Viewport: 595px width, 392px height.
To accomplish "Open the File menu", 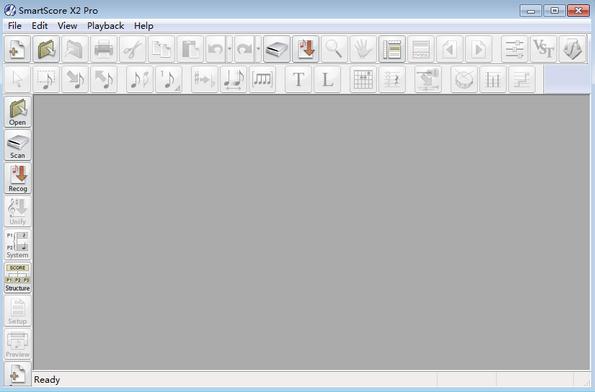I will pos(14,26).
